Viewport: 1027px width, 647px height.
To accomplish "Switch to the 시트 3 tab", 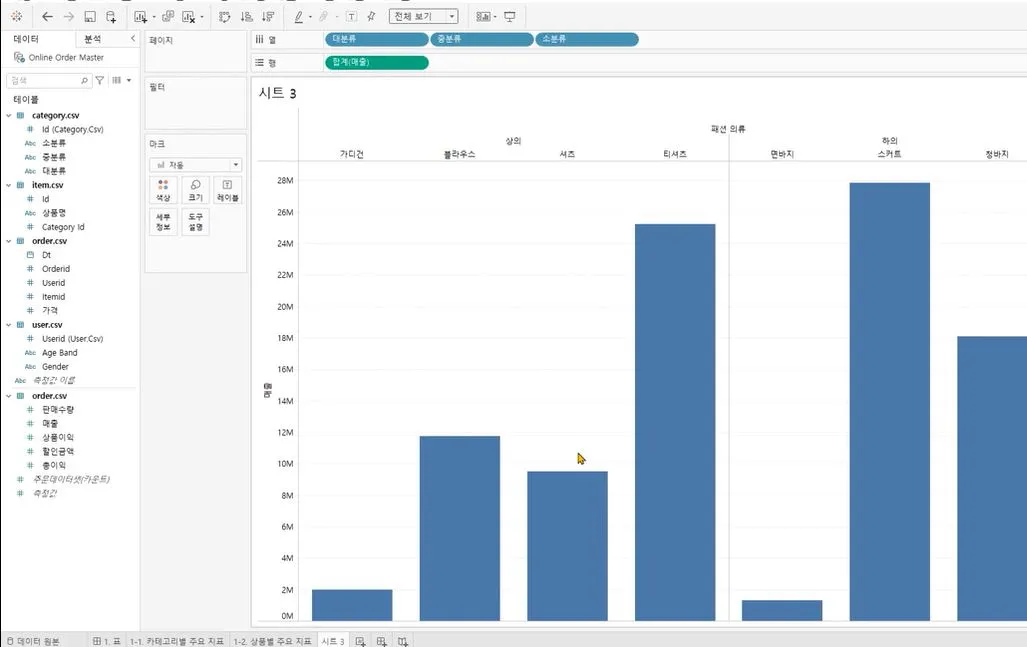I will point(333,641).
